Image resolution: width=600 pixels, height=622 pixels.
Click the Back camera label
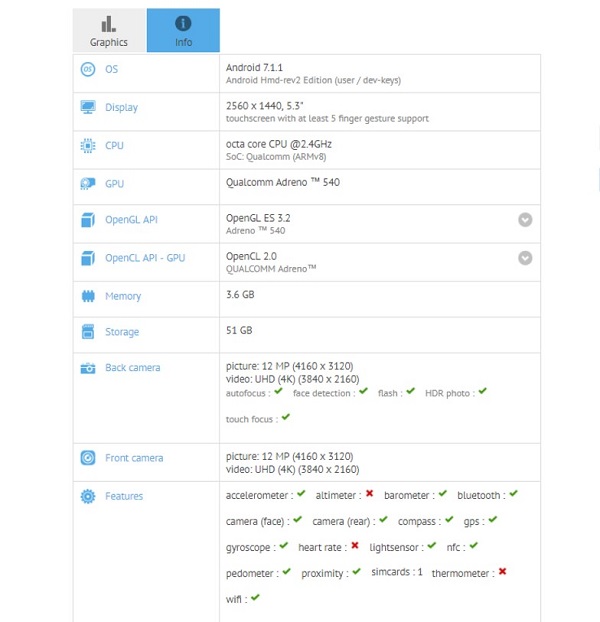click(x=133, y=368)
